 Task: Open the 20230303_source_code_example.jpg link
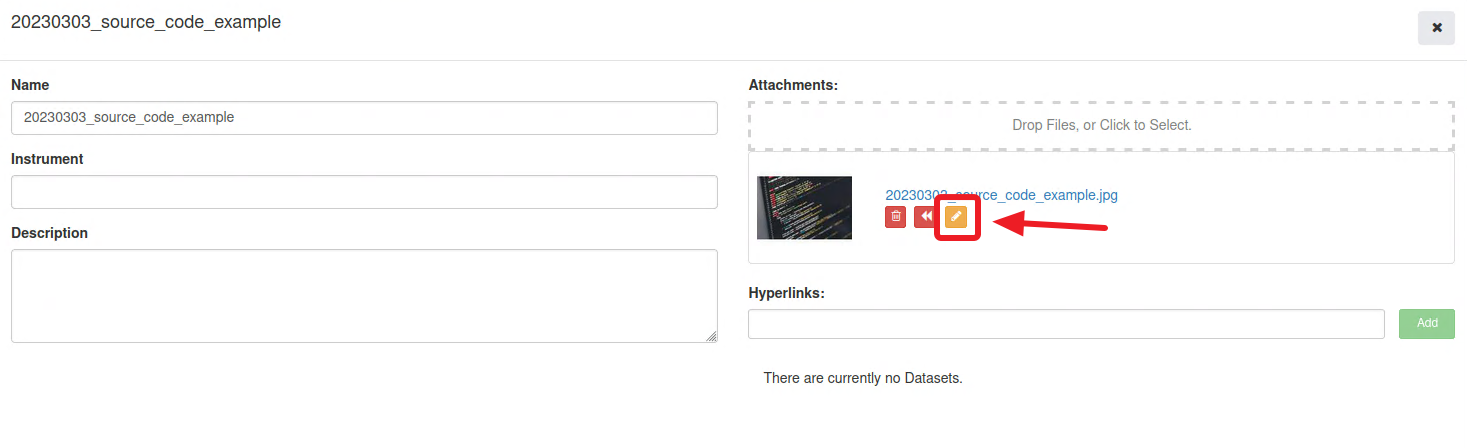1001,195
